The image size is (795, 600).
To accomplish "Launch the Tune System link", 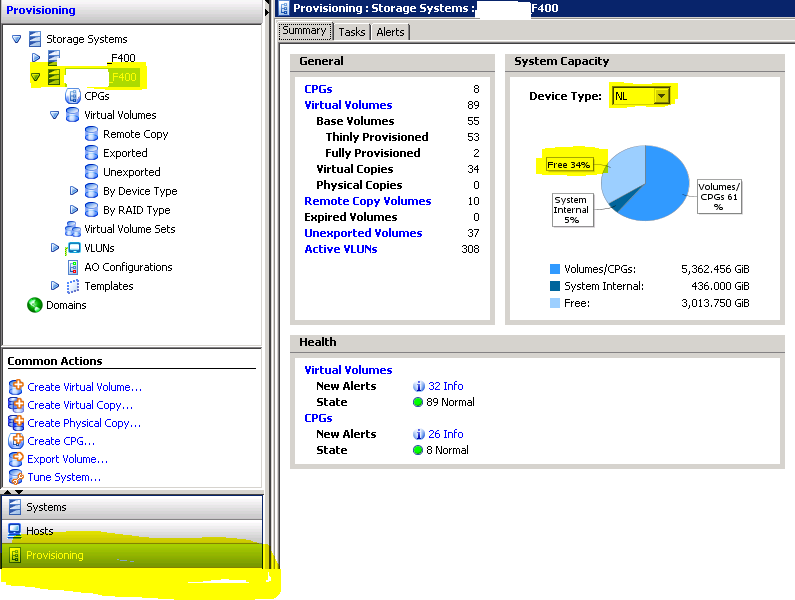I will [64, 477].
